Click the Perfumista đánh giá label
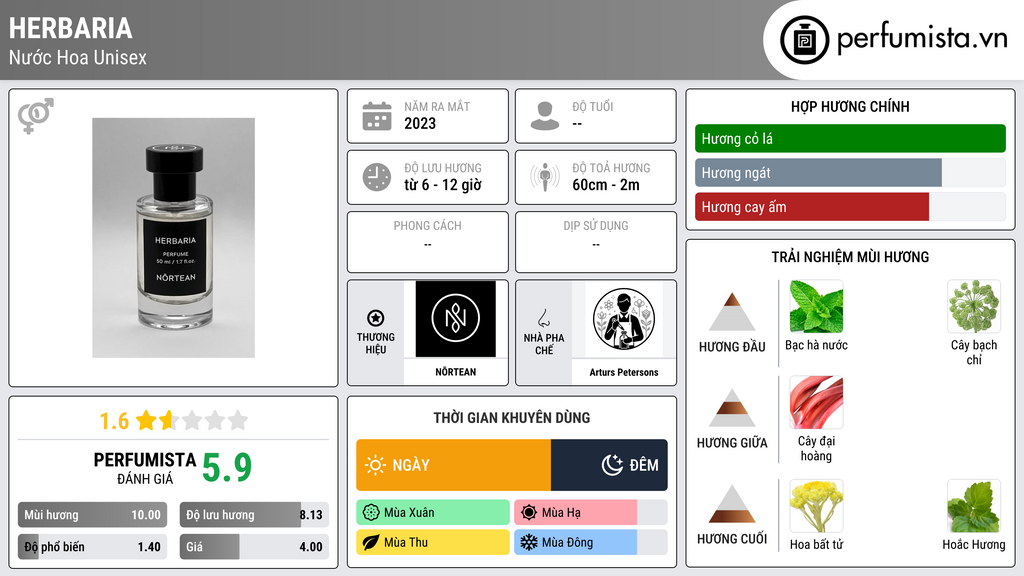Image resolution: width=1024 pixels, height=576 pixels. pyautogui.click(x=145, y=468)
